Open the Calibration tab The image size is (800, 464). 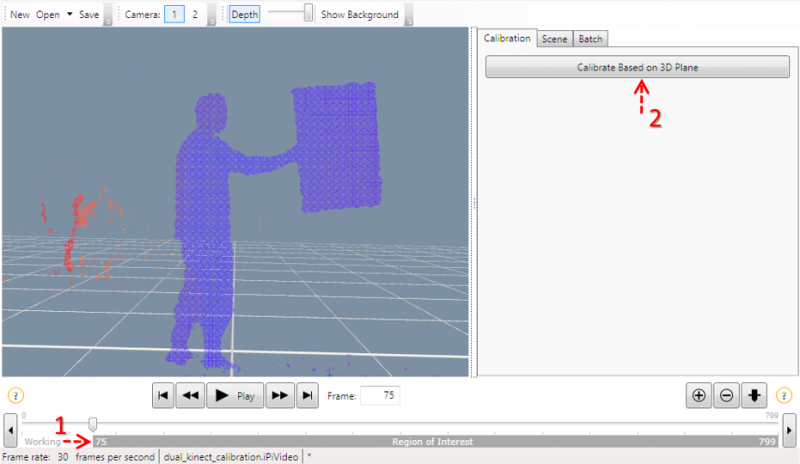click(x=507, y=38)
